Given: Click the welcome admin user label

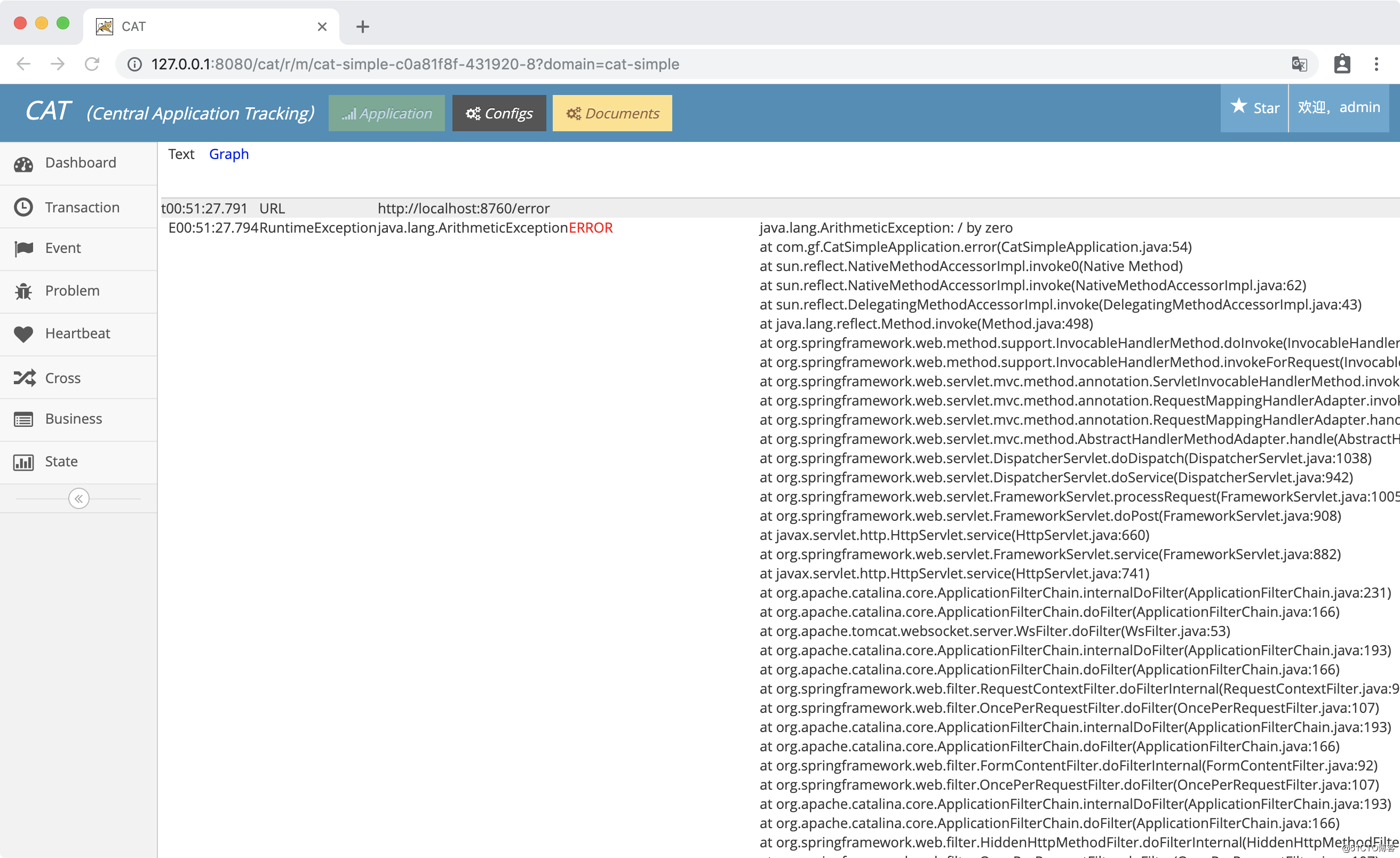Looking at the screenshot, I should (1339, 107).
